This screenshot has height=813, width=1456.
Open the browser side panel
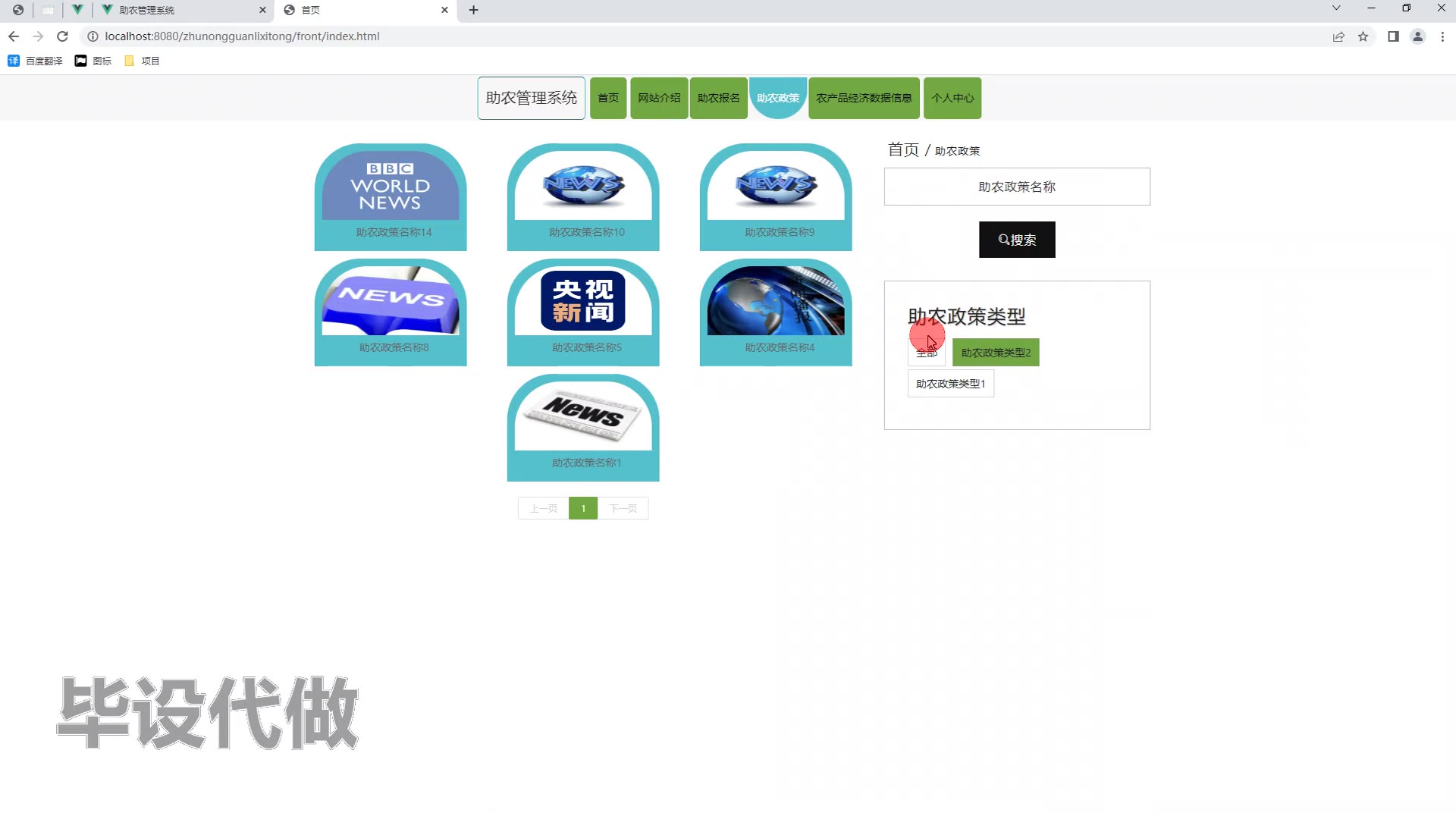1393,36
